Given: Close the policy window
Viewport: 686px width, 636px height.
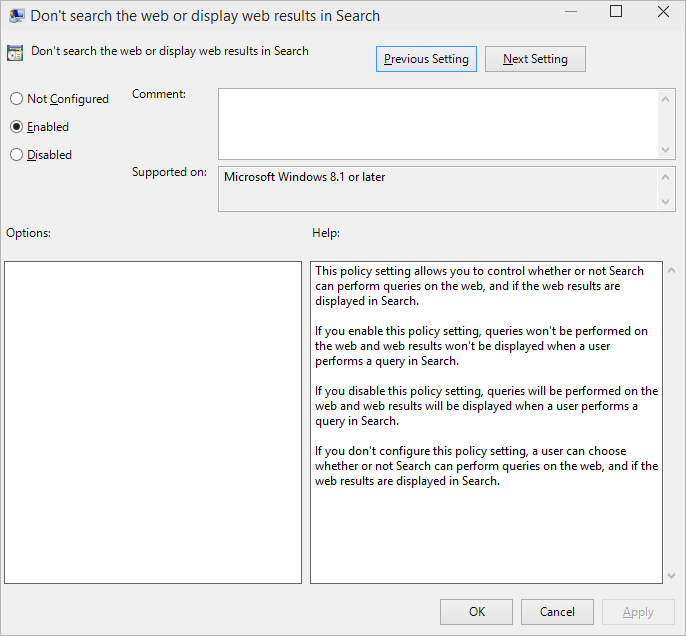Looking at the screenshot, I should (663, 12).
